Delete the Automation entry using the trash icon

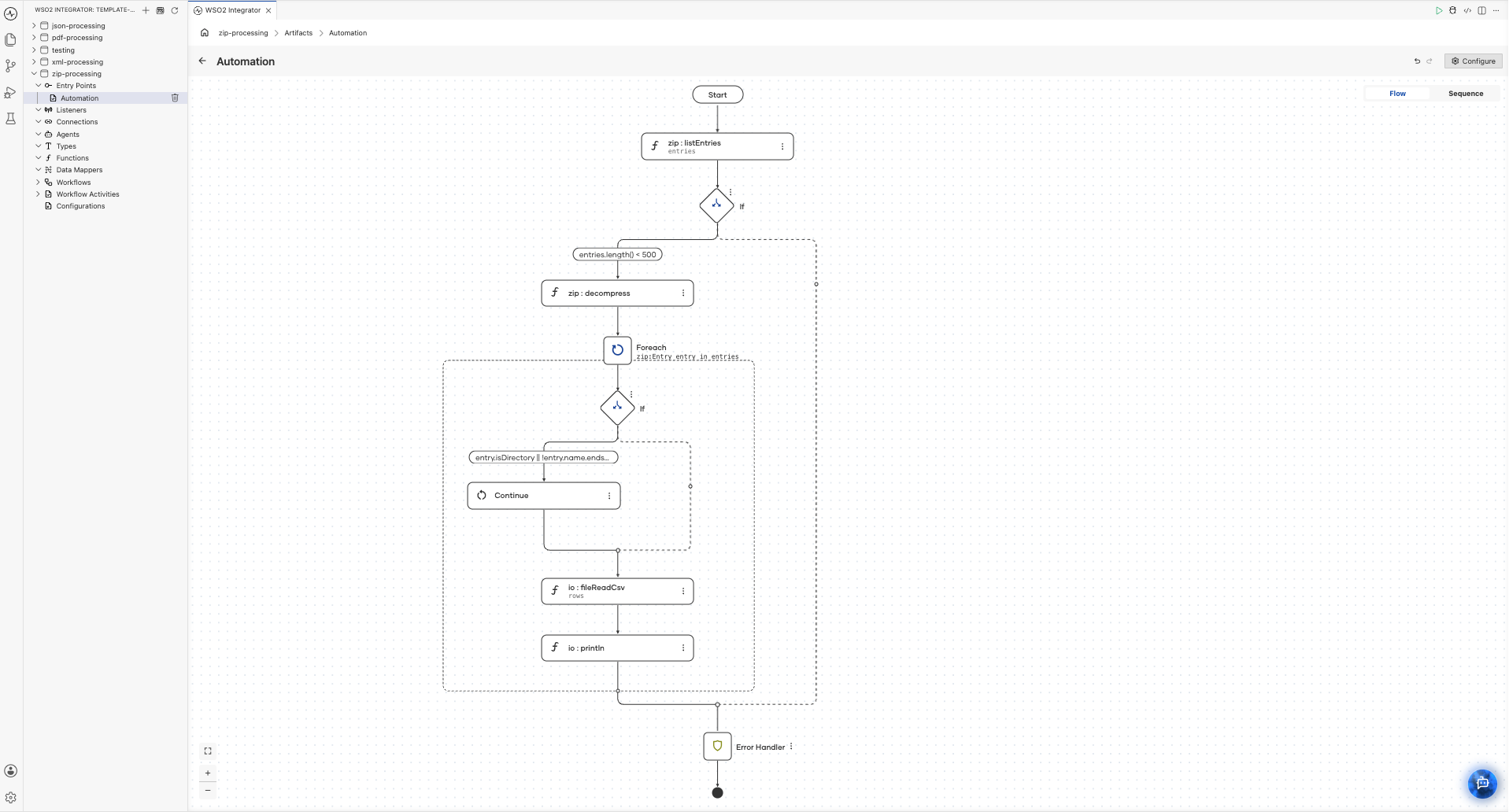pyautogui.click(x=175, y=98)
